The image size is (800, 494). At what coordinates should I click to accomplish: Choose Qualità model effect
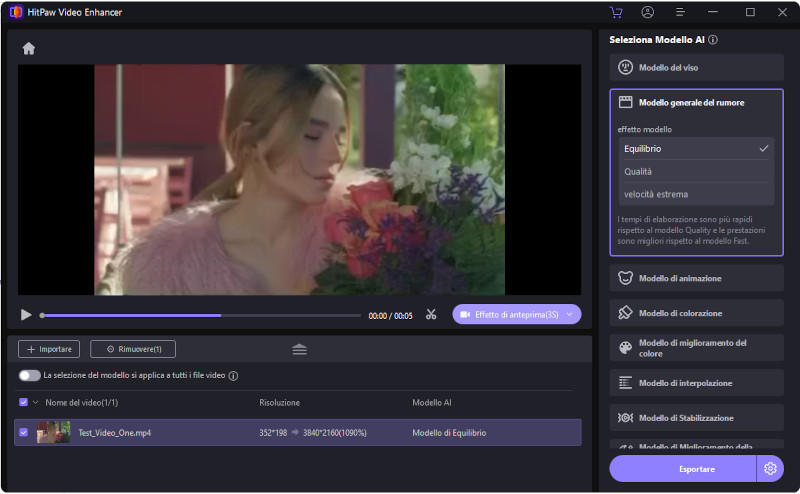(x=696, y=171)
